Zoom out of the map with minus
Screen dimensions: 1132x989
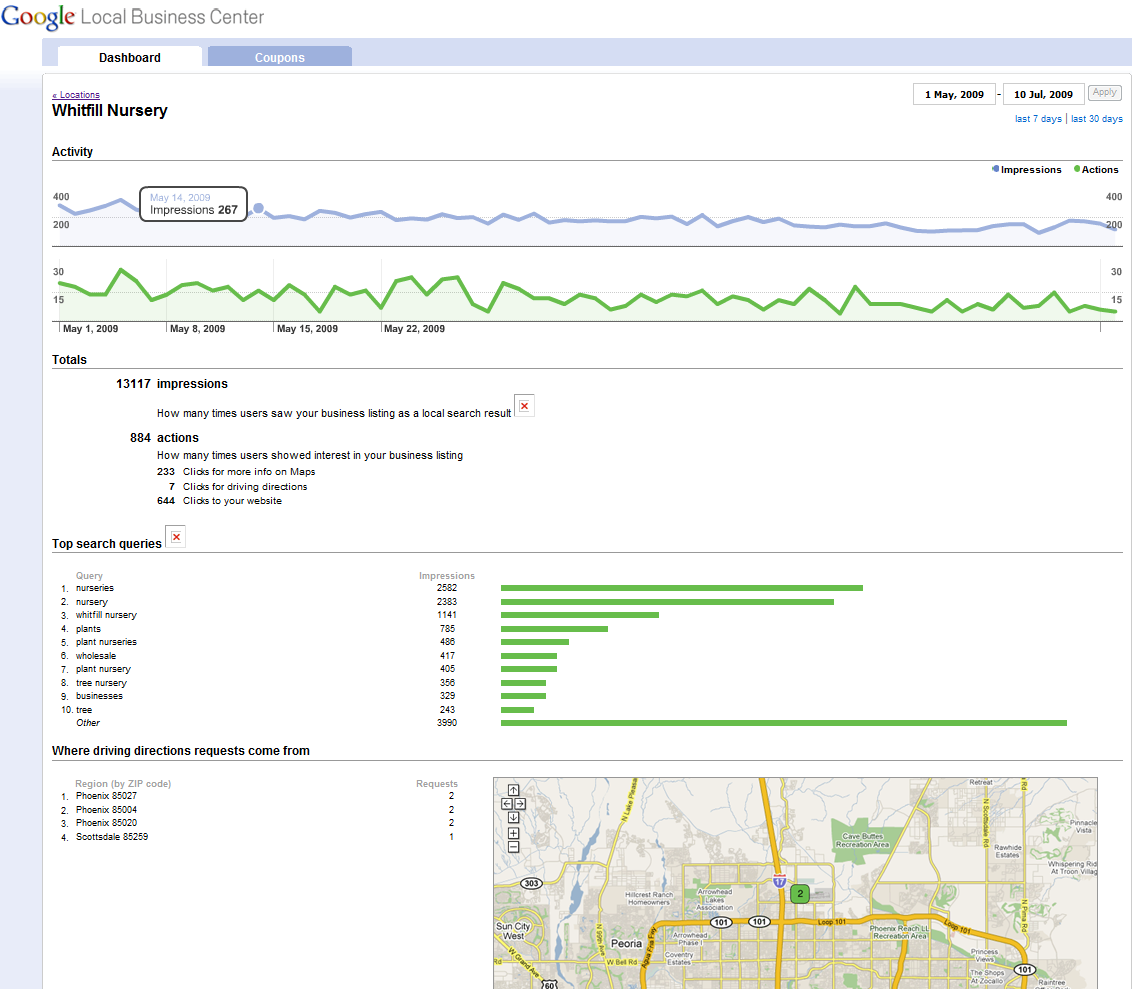[513, 847]
